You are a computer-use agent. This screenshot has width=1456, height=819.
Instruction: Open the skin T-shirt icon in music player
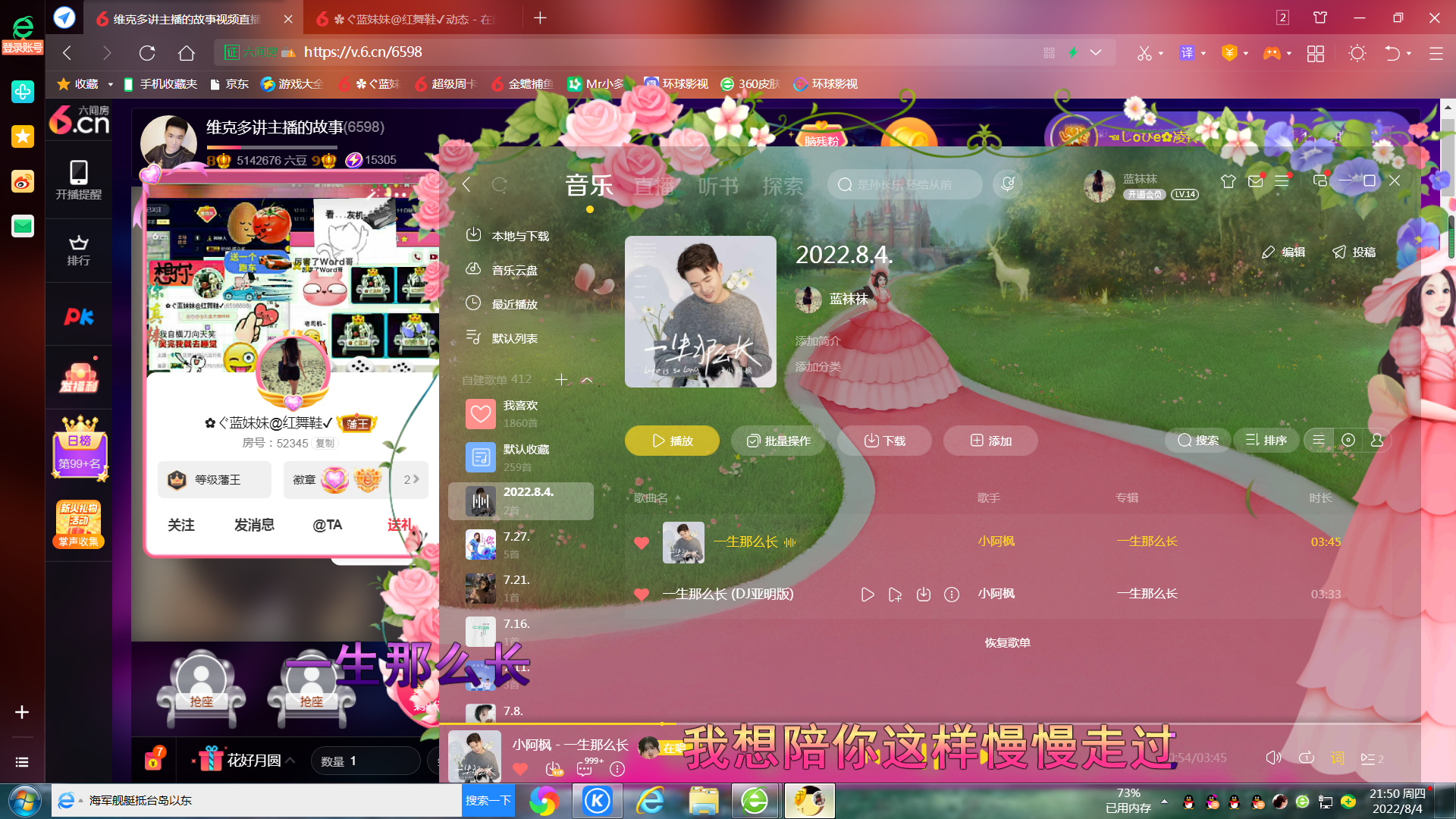(1228, 181)
